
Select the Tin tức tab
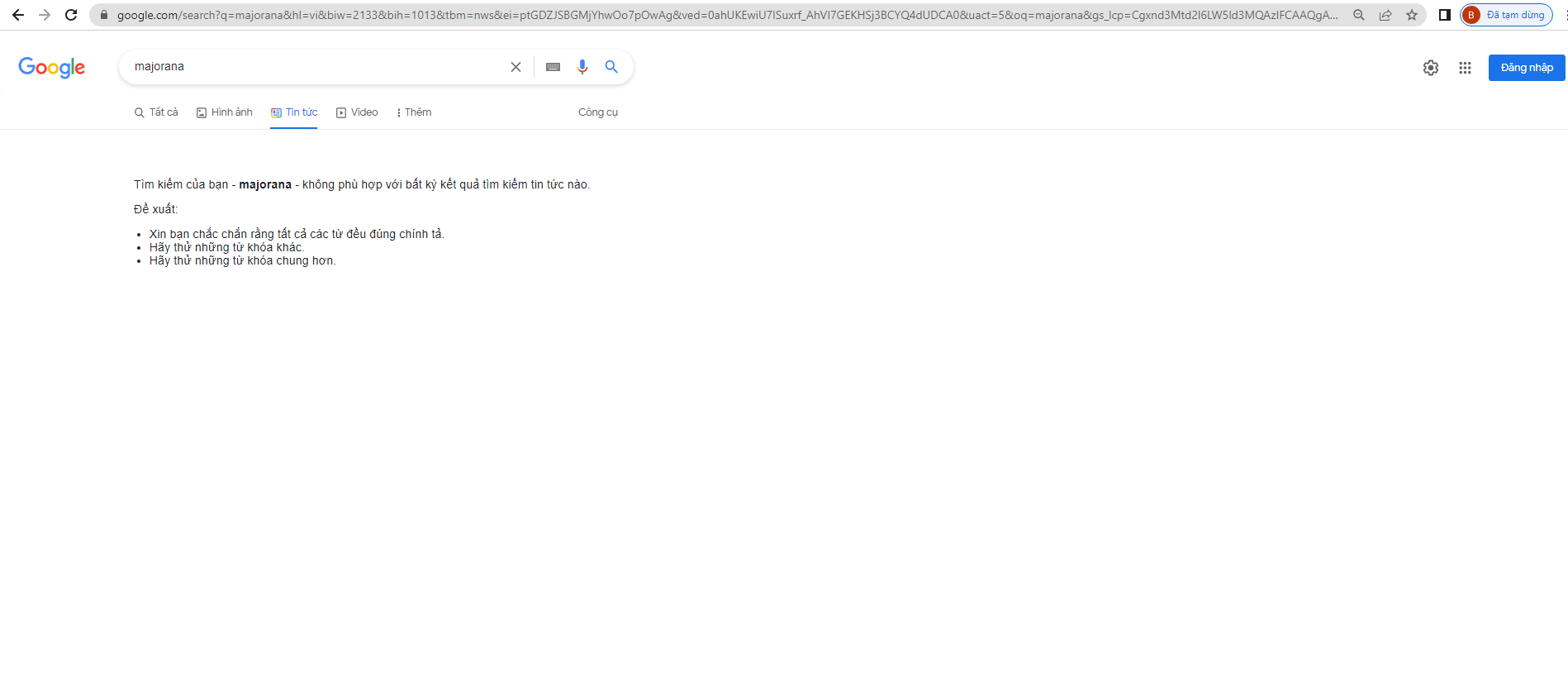pyautogui.click(x=294, y=112)
